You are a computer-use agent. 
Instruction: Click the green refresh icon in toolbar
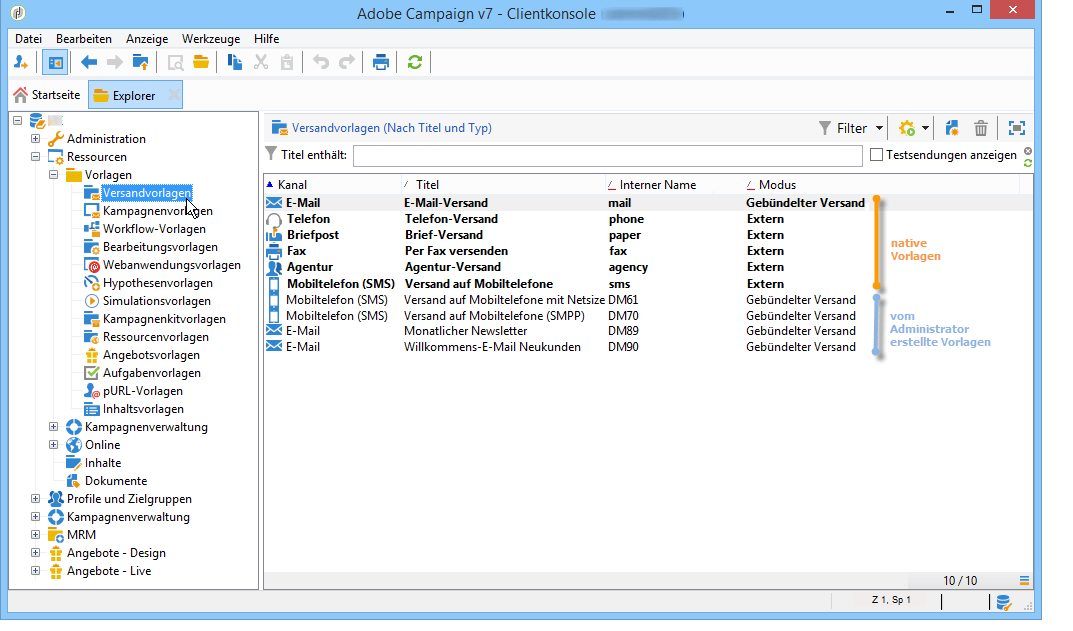pos(414,62)
